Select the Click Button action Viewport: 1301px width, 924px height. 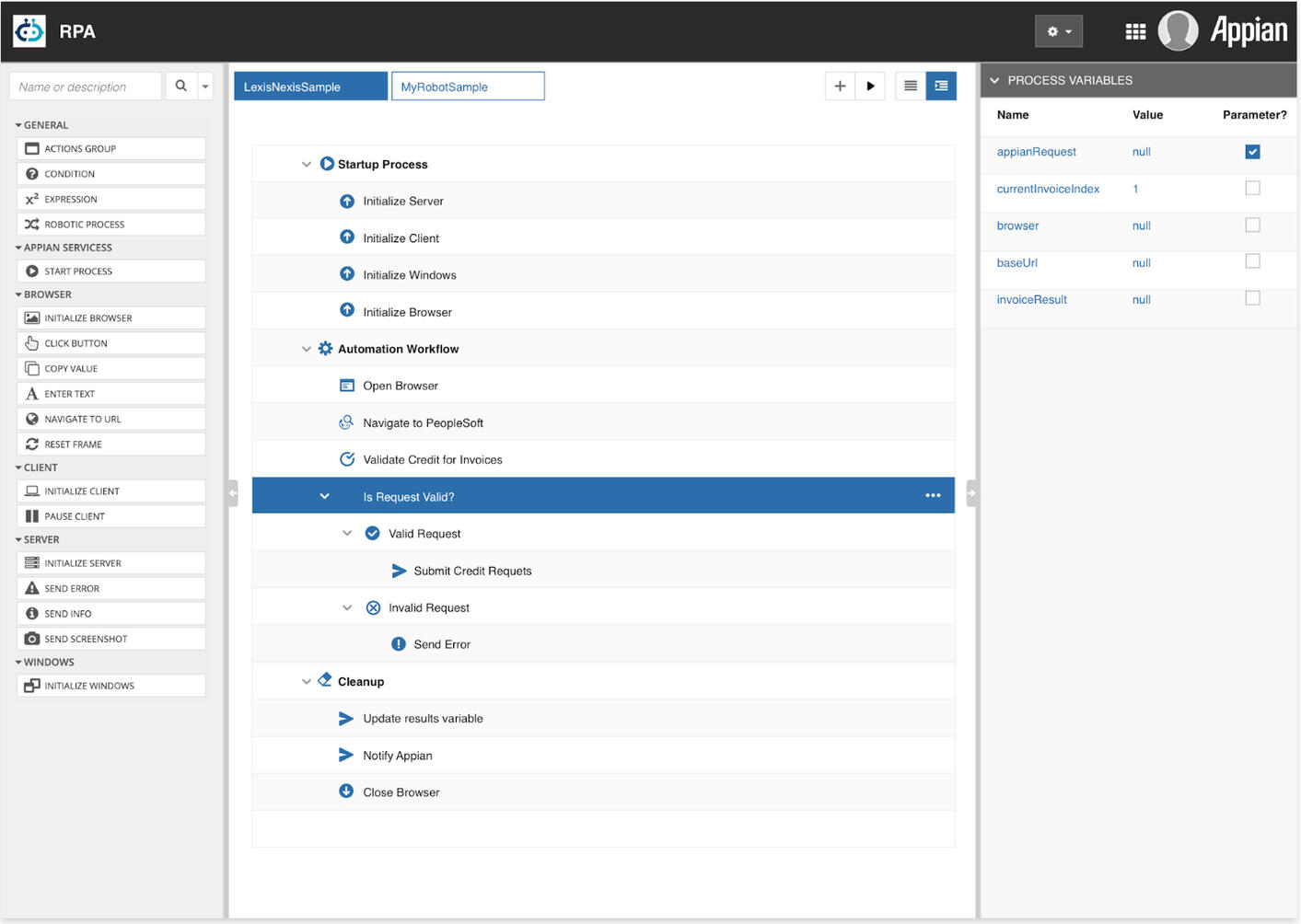point(110,342)
